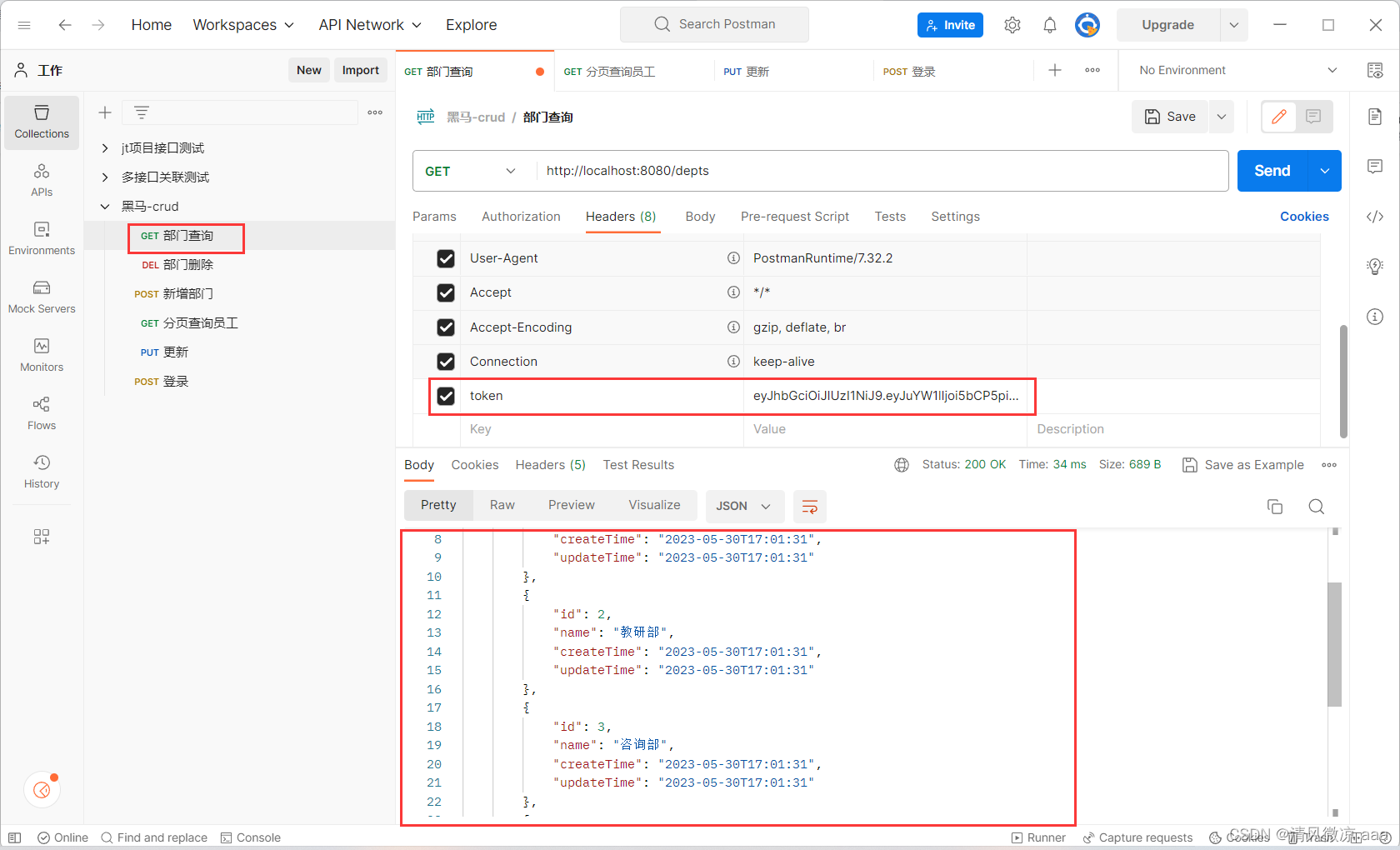Open the Save dropdown arrow
This screenshot has height=850, width=1400.
[x=1222, y=117]
